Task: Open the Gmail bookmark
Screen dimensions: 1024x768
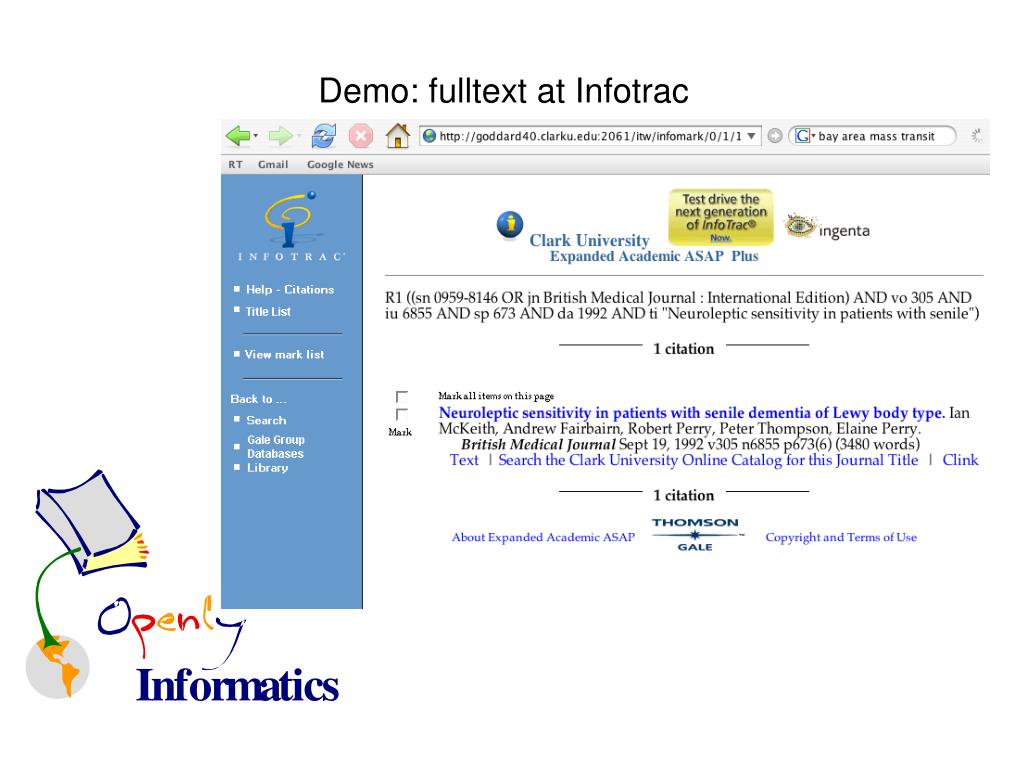Action: pyautogui.click(x=273, y=165)
